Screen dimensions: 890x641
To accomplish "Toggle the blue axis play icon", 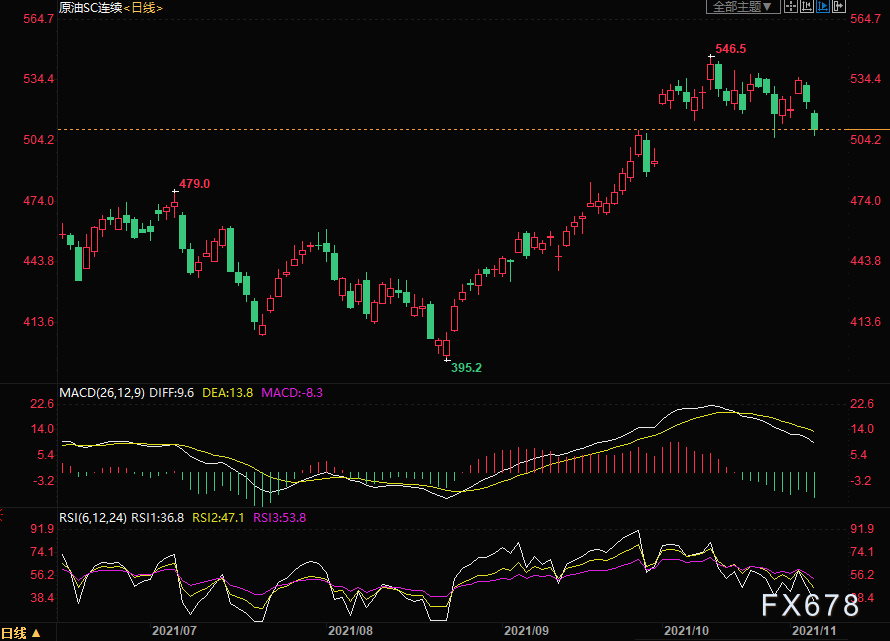I will (x=822, y=7).
